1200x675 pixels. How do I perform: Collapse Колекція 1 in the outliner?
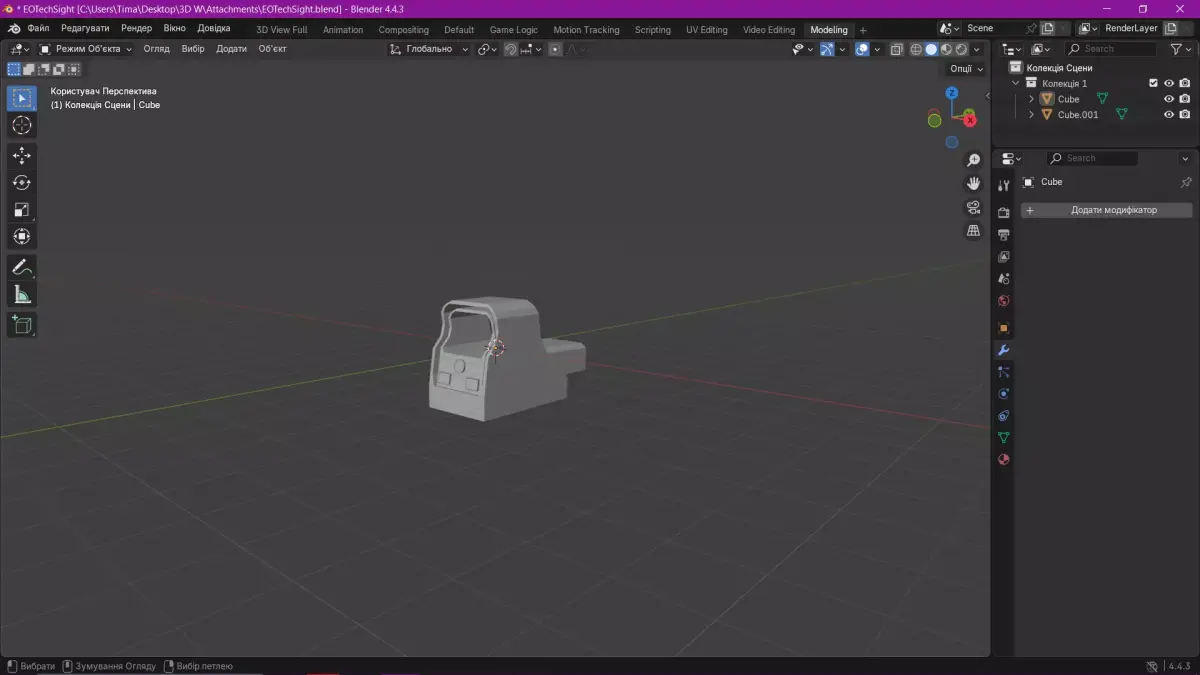coord(1016,83)
